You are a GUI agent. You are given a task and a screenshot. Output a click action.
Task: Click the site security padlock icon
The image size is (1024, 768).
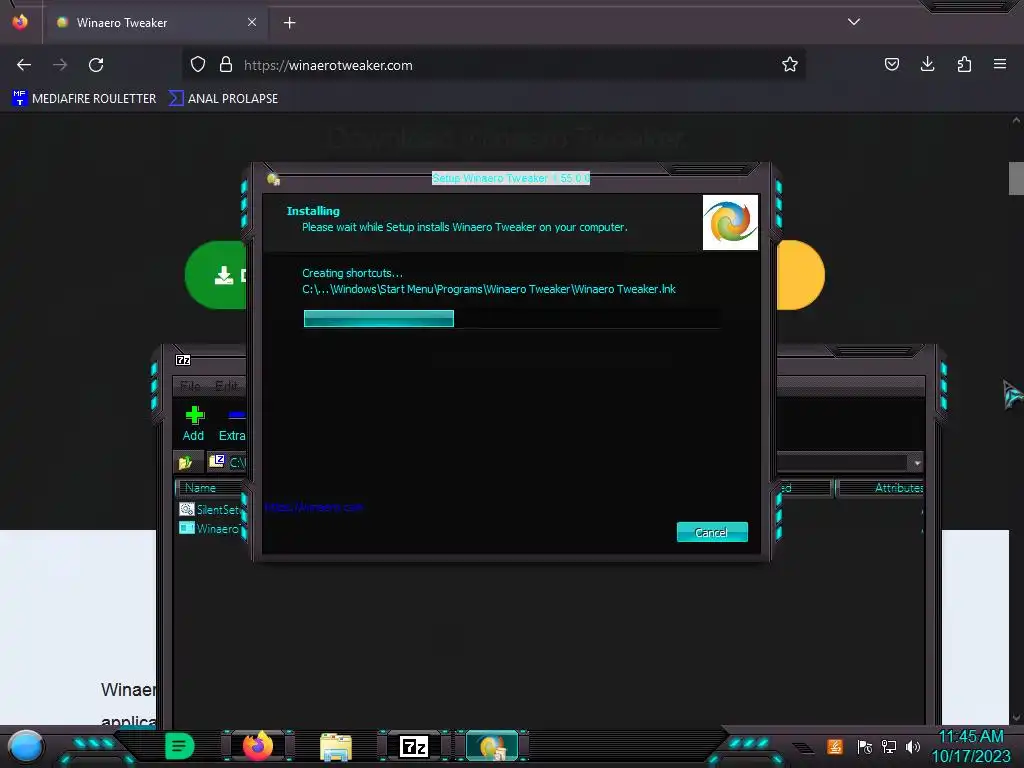(x=226, y=65)
